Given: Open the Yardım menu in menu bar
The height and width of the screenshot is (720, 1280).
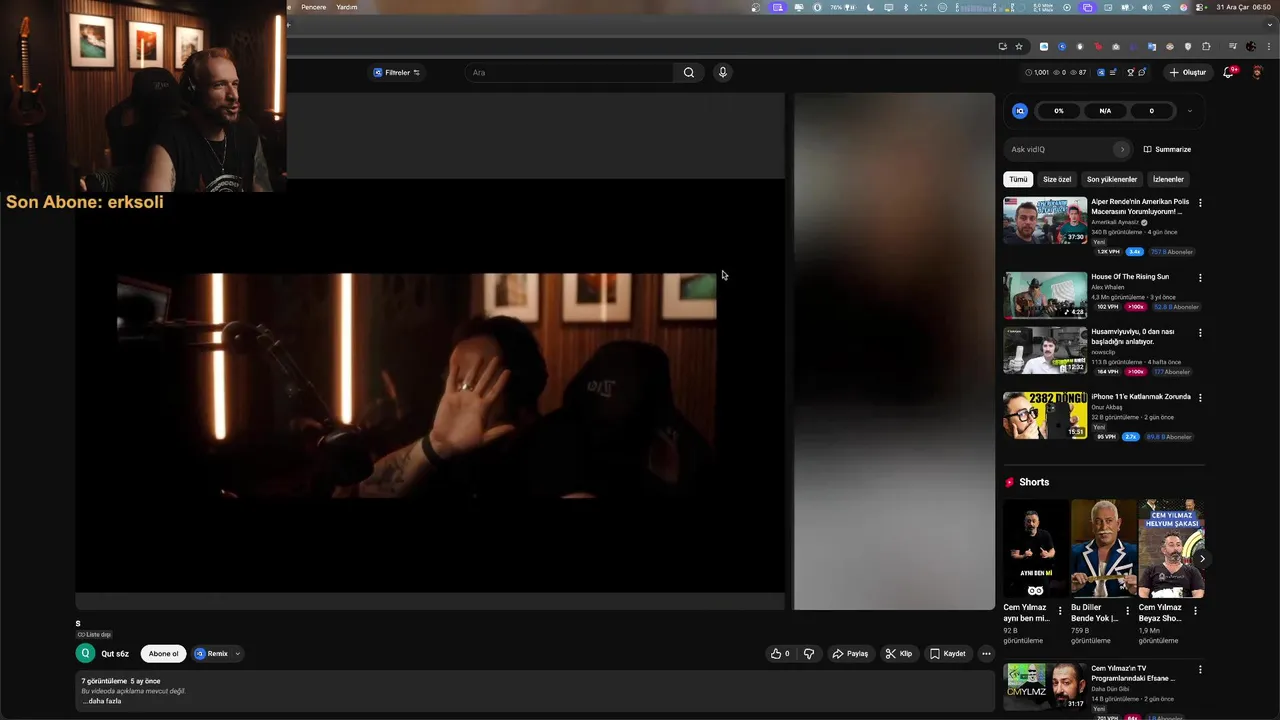Looking at the screenshot, I should 347,7.
